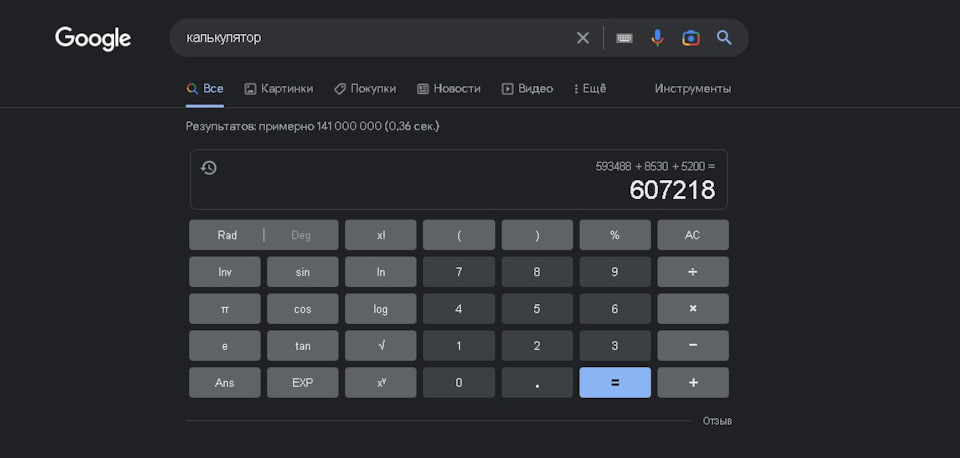
Task: Click the power xʸ key
Action: [x=381, y=383]
